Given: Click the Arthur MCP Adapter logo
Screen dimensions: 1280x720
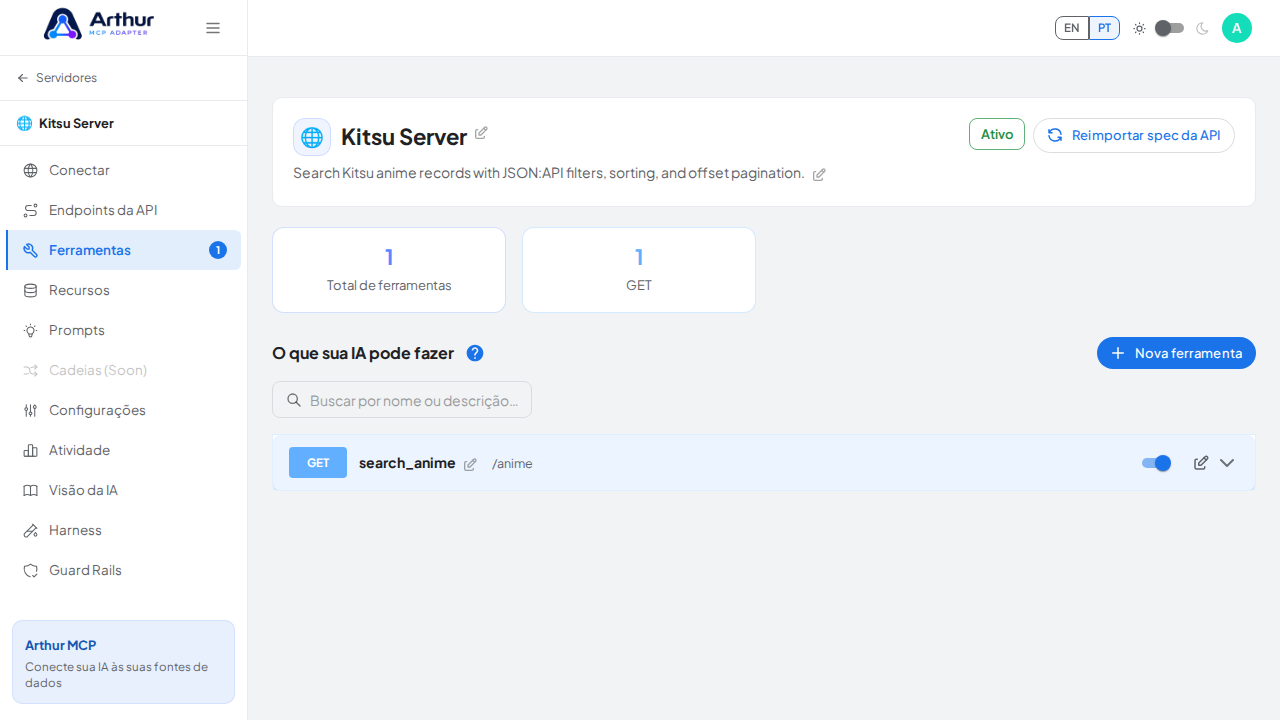Looking at the screenshot, I should [99, 24].
